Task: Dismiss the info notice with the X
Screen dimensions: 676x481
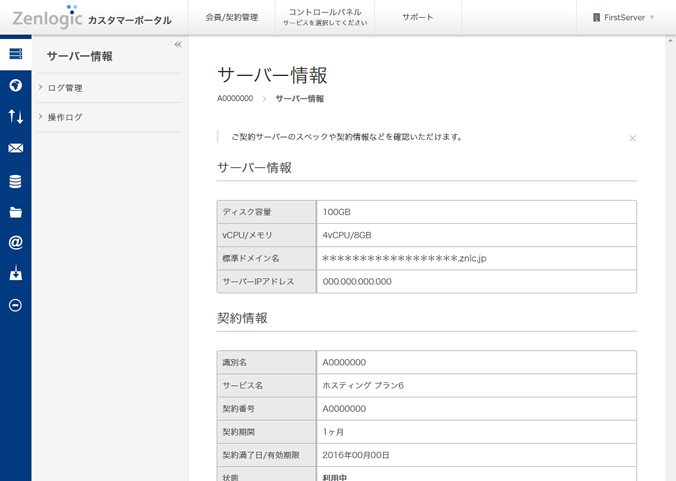Action: 632,138
